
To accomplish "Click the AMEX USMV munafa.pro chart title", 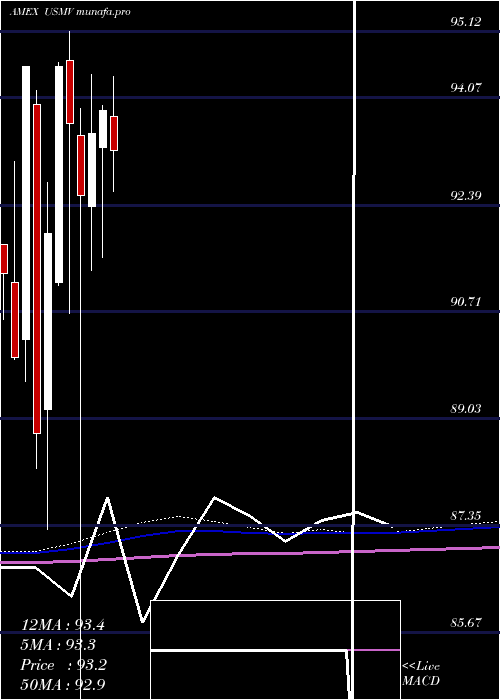I will click(70, 12).
